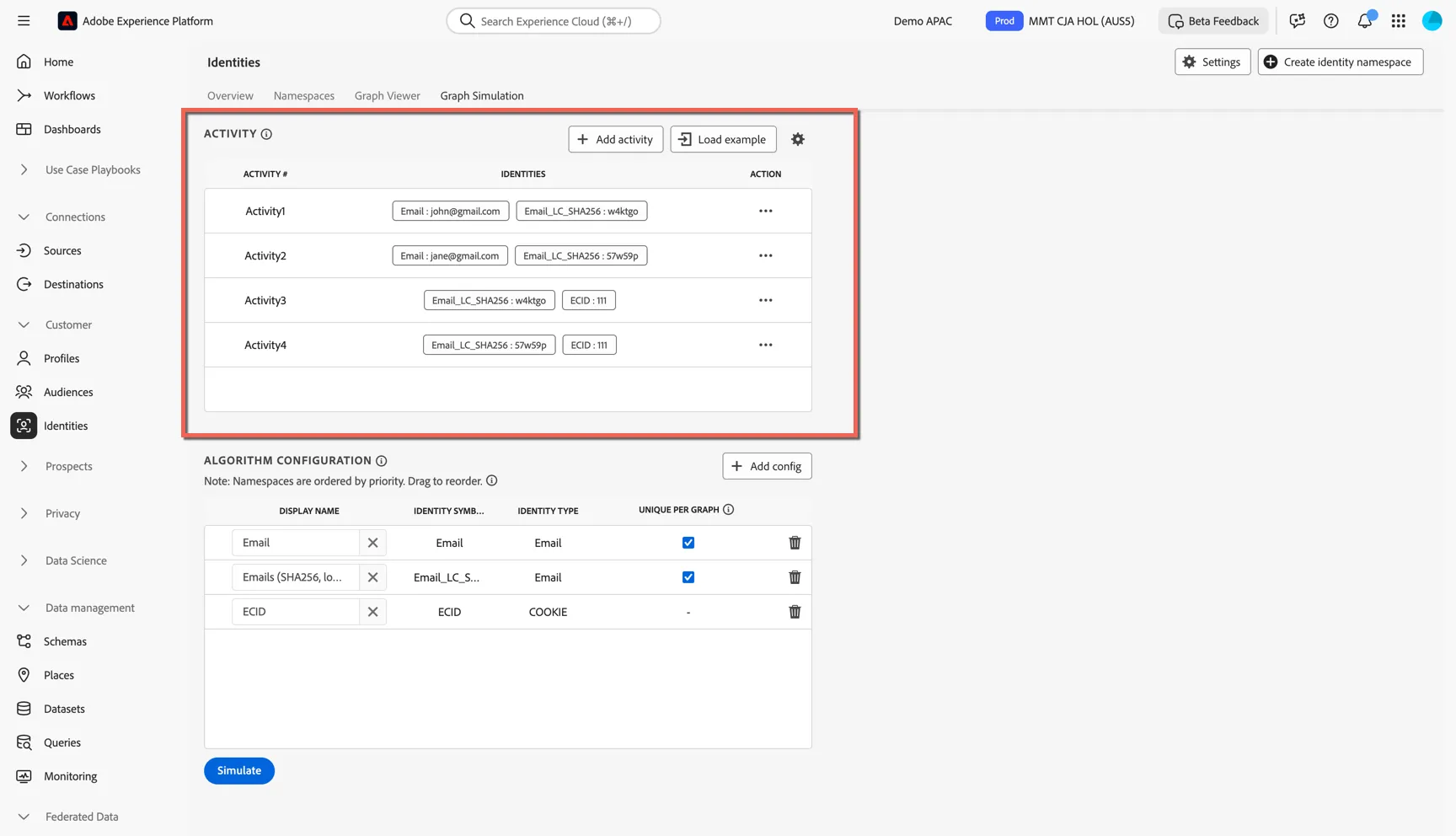Screen dimensions: 1456x836
Task: Open the notifications bell
Action: click(1364, 21)
